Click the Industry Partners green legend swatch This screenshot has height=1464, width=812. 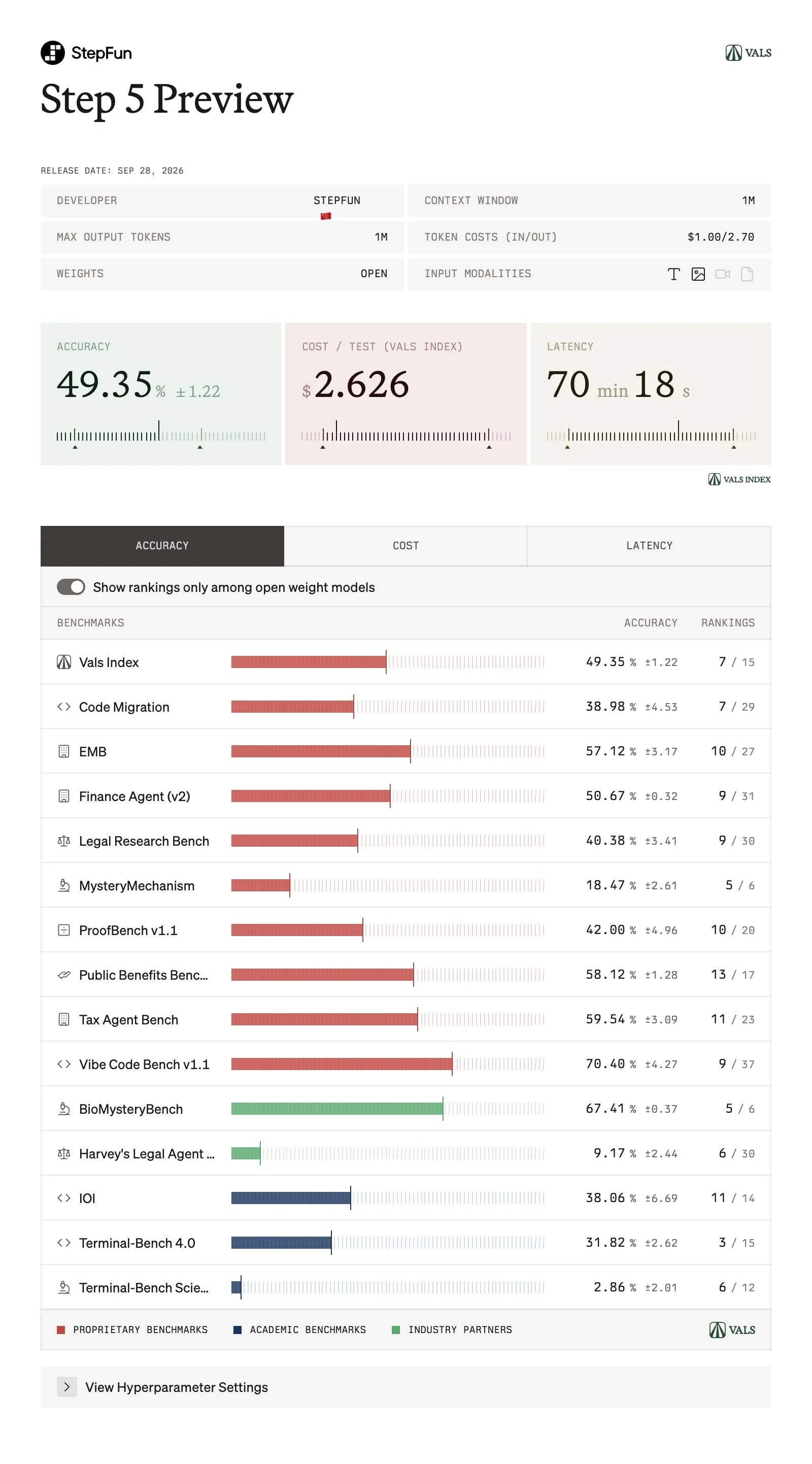point(396,1329)
